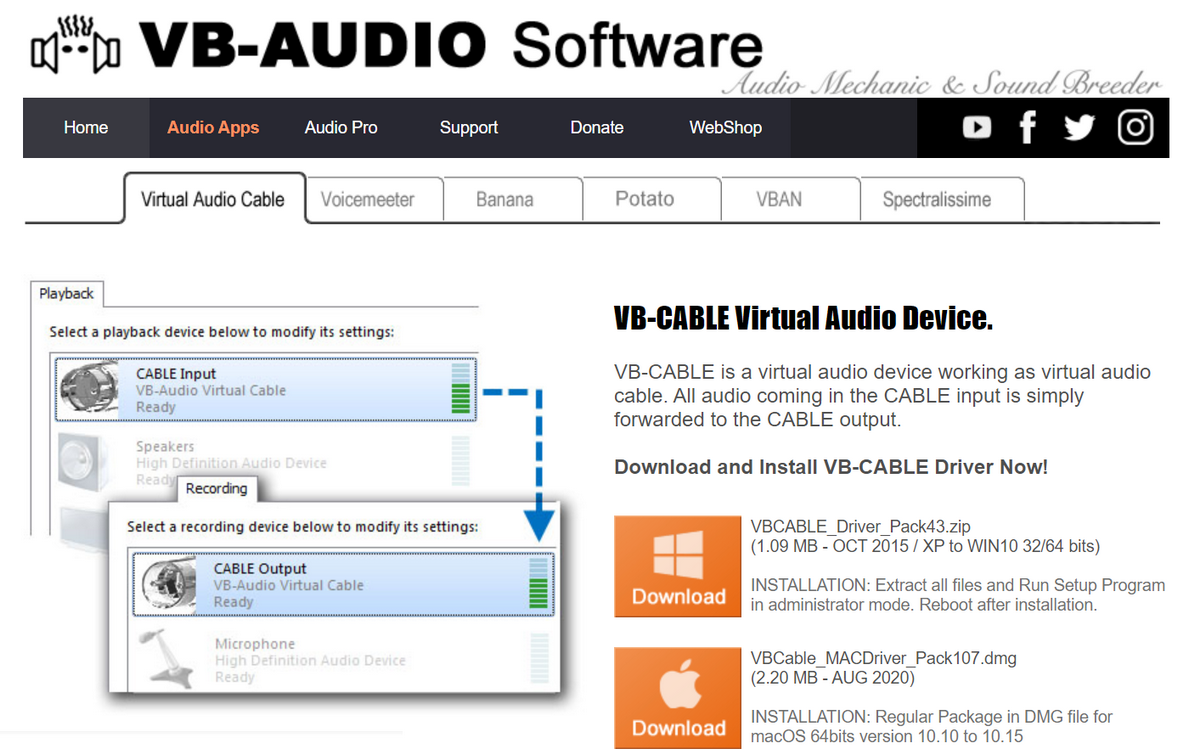Open the Facebook social icon
This screenshot has width=1178, height=755.
[1028, 127]
